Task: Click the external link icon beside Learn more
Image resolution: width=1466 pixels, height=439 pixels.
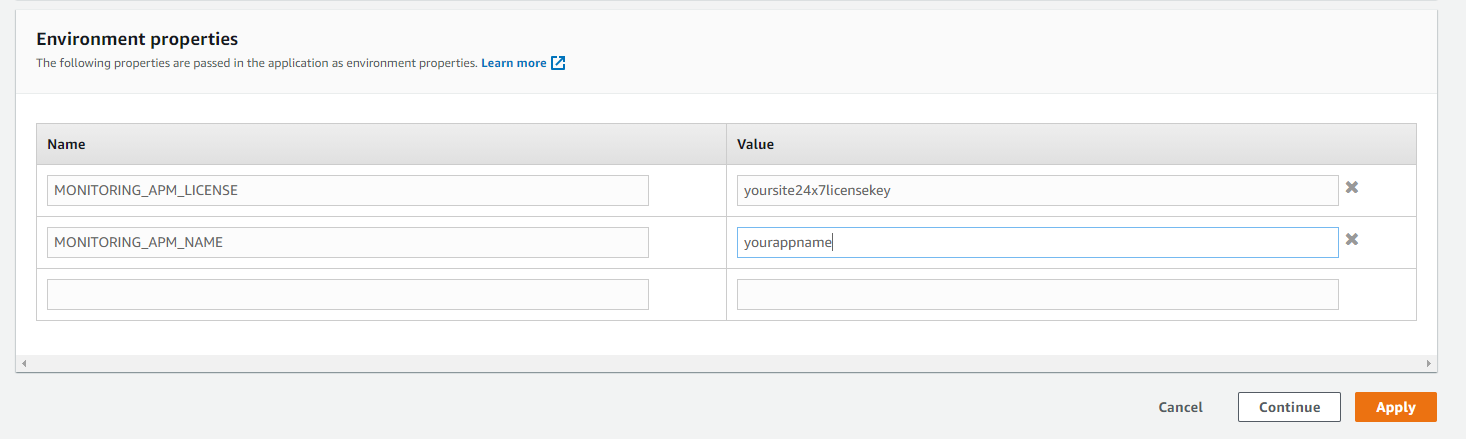Action: pyautogui.click(x=558, y=63)
